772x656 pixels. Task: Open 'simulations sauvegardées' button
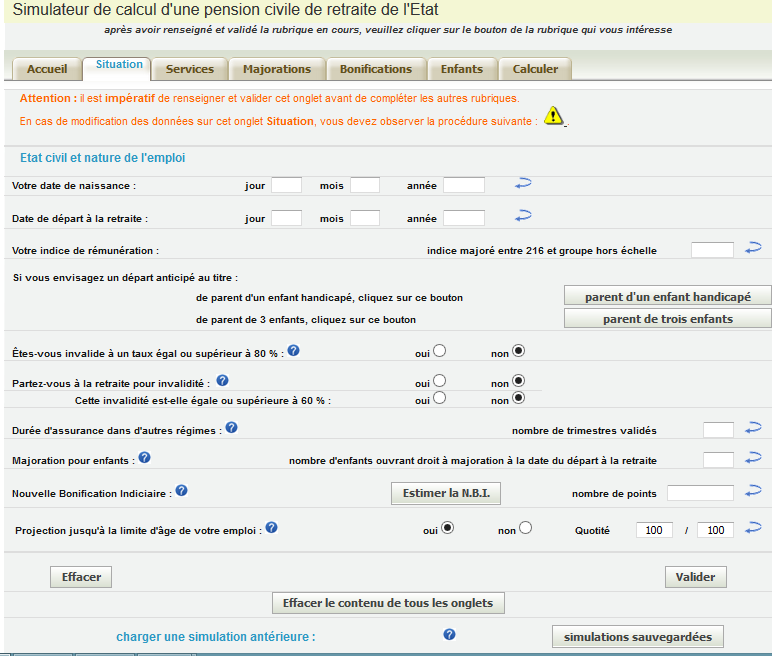(637, 637)
